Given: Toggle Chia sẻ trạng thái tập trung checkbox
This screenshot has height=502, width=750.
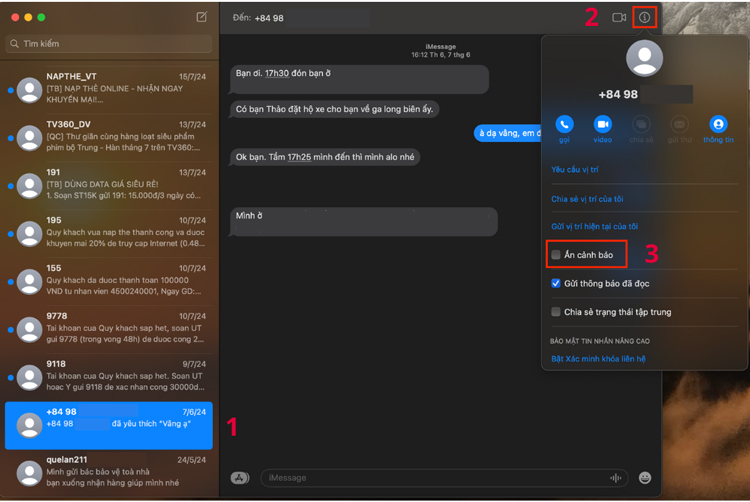Looking at the screenshot, I should 555,312.
